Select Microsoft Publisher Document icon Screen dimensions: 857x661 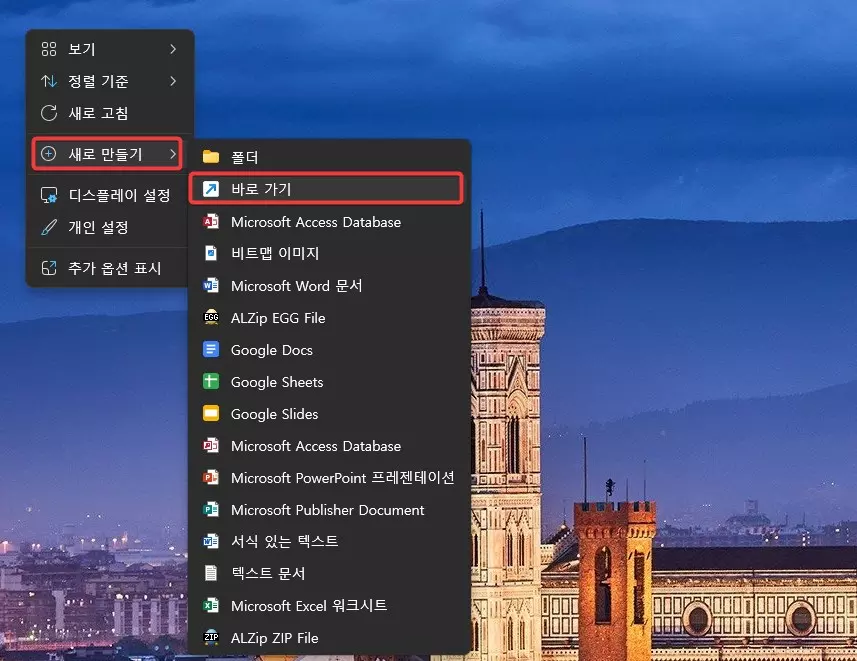pos(211,510)
